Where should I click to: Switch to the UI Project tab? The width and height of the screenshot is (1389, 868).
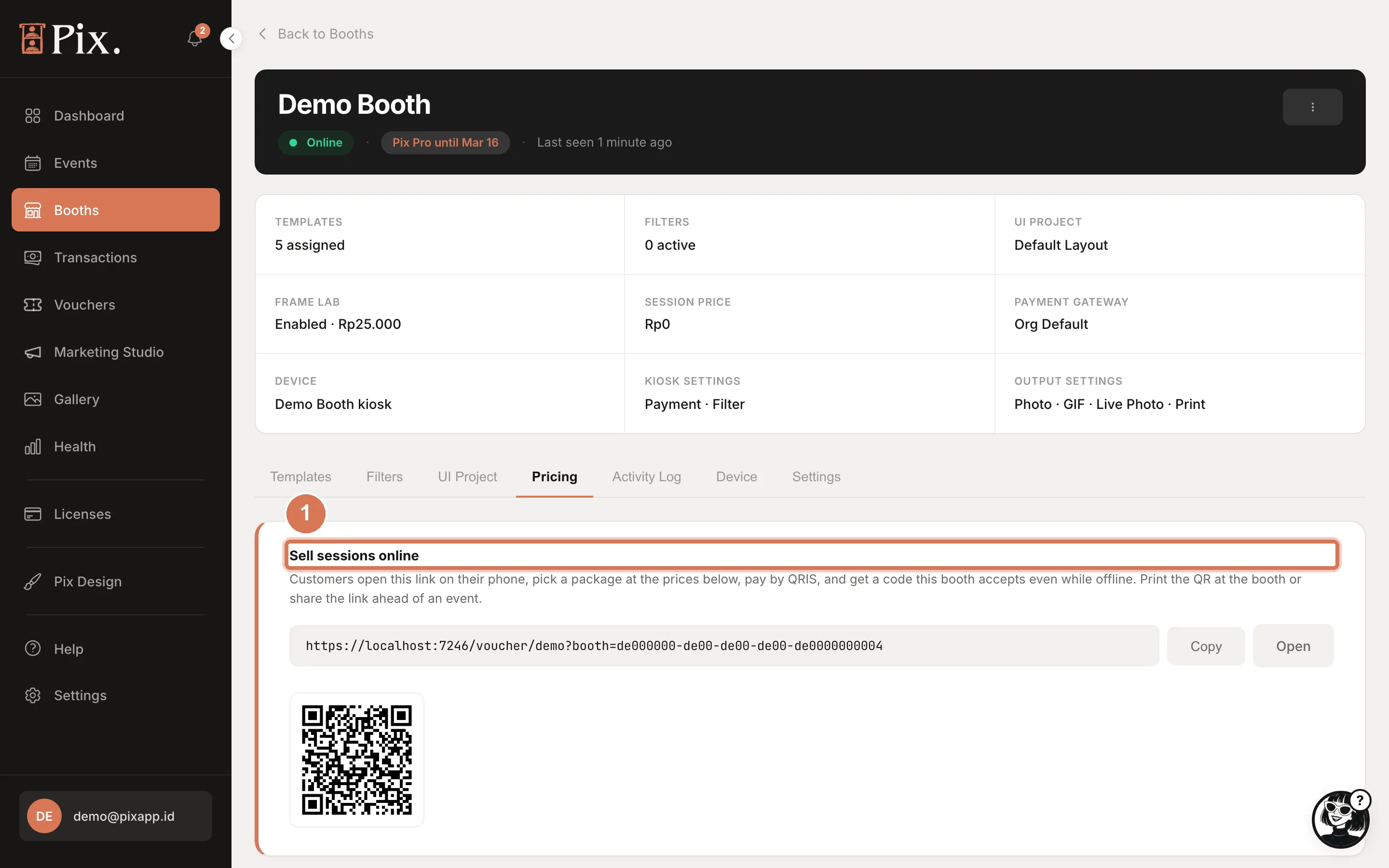tap(467, 476)
